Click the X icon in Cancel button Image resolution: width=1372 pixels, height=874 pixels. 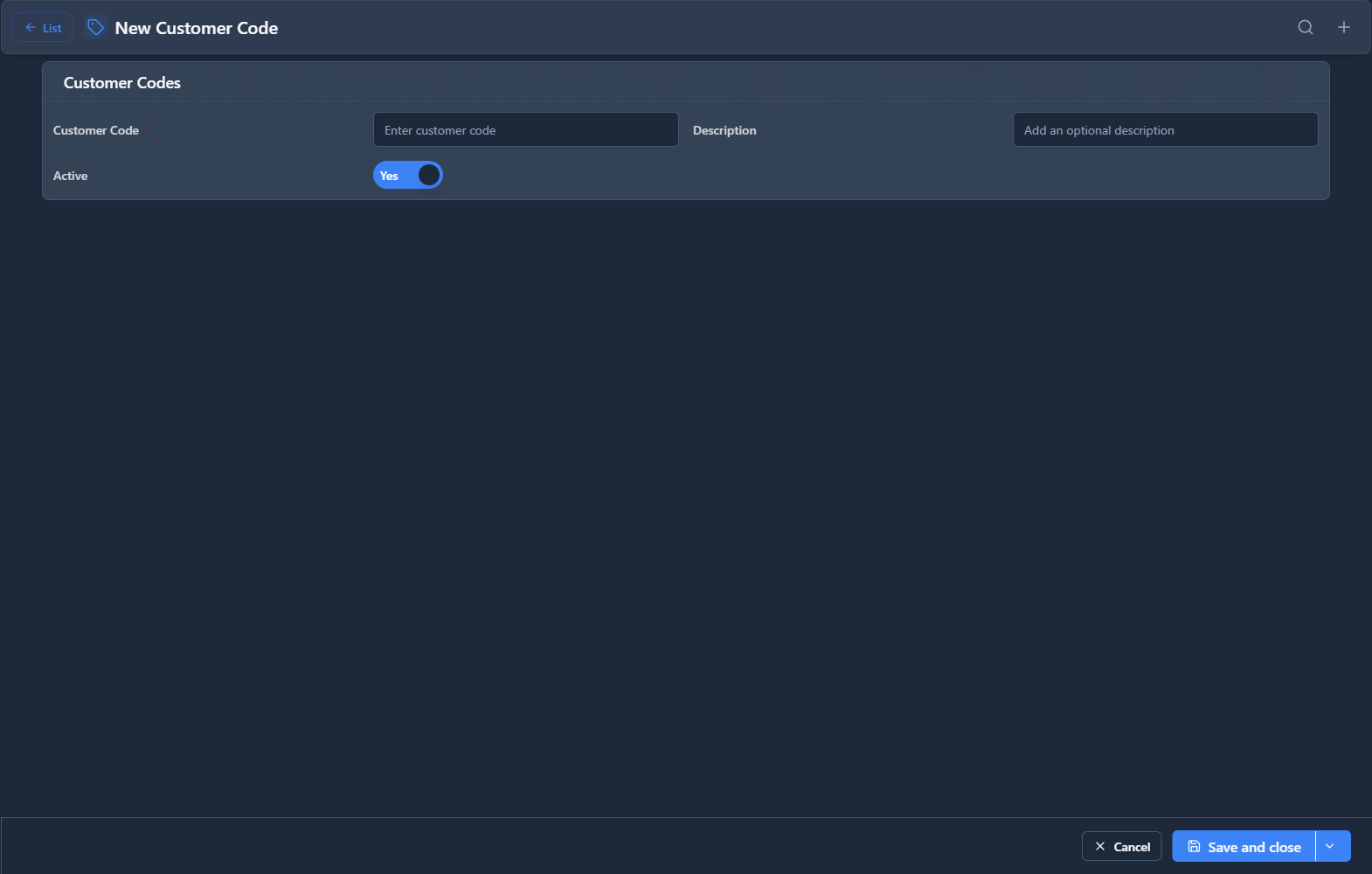tap(1100, 846)
